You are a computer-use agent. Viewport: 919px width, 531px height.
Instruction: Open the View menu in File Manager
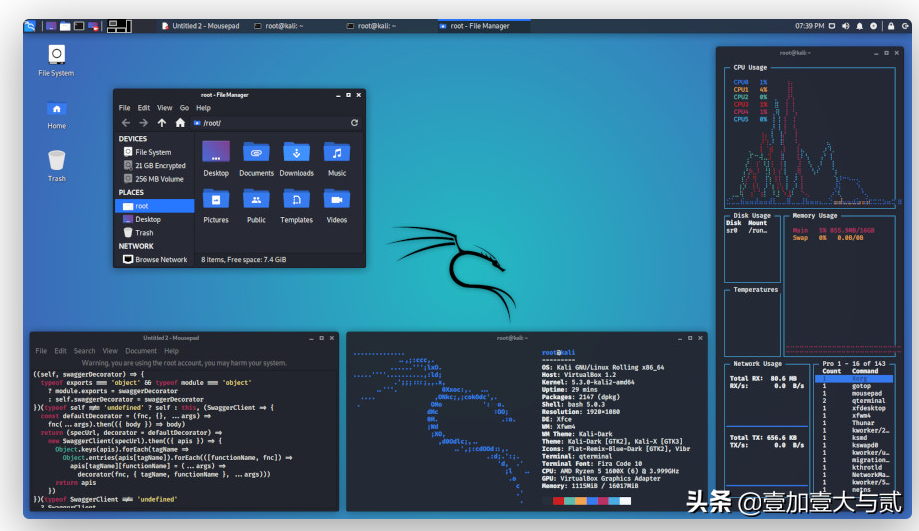(165, 108)
